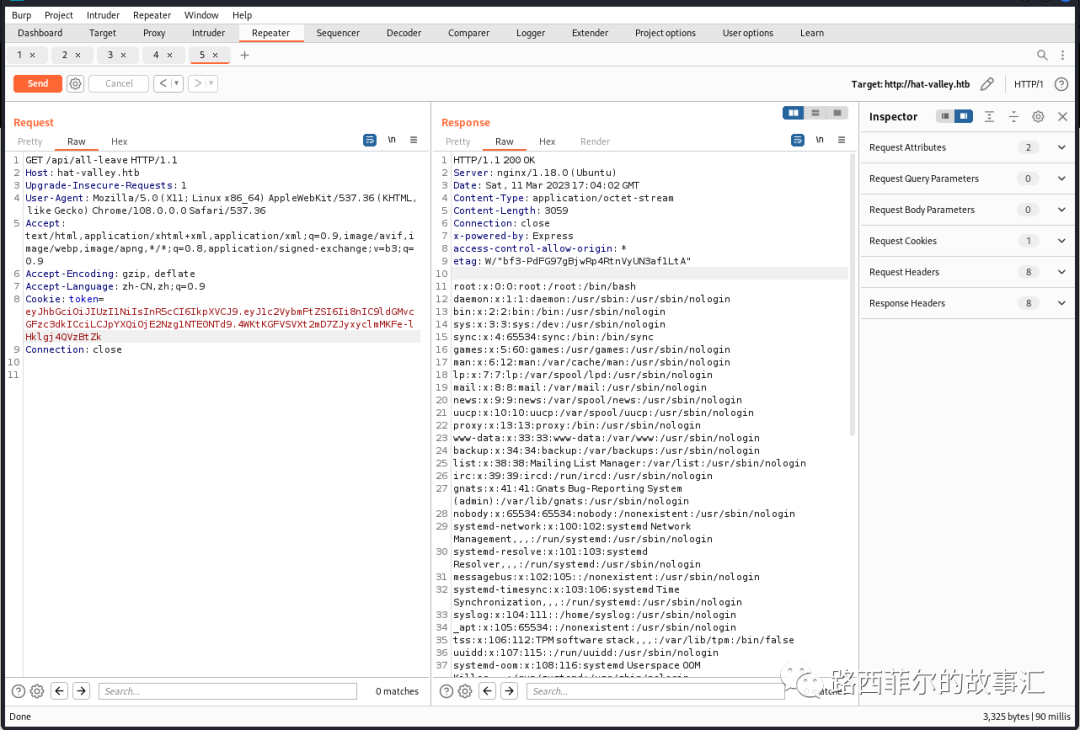Search Repeater tabs using magnifier icon
The image size is (1080, 730).
tap(1042, 55)
